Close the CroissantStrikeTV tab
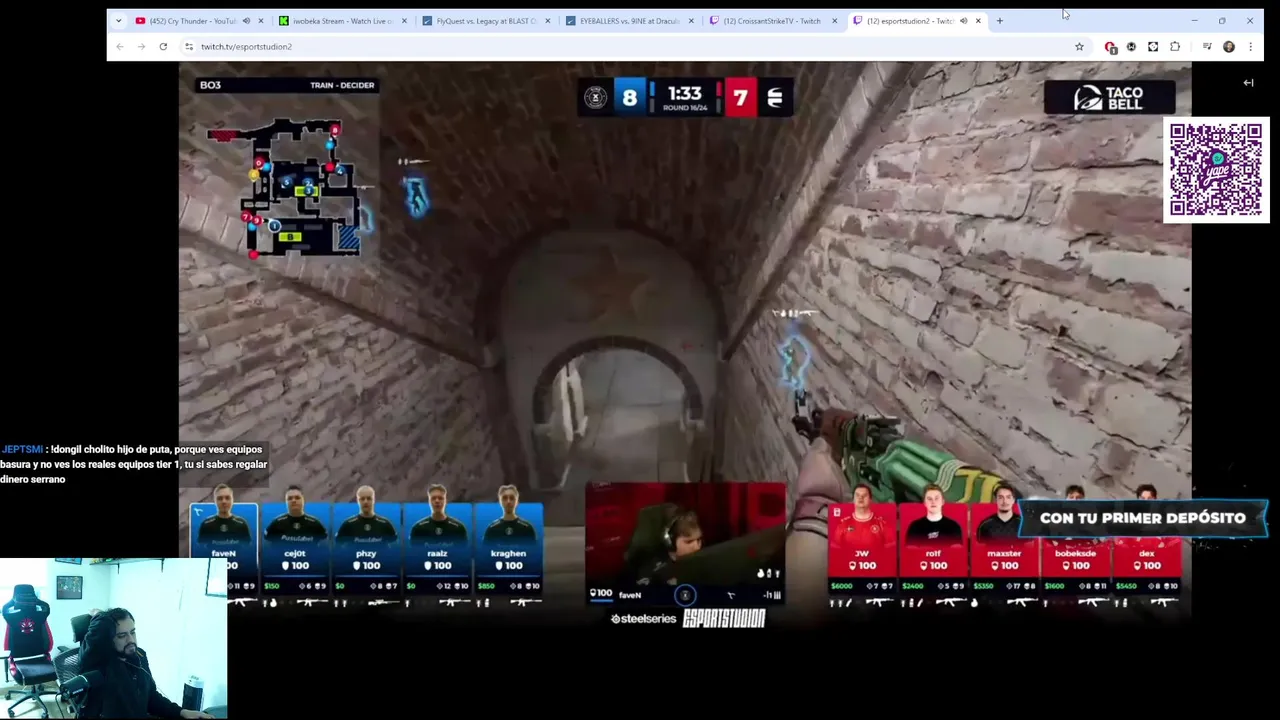 [x=834, y=21]
